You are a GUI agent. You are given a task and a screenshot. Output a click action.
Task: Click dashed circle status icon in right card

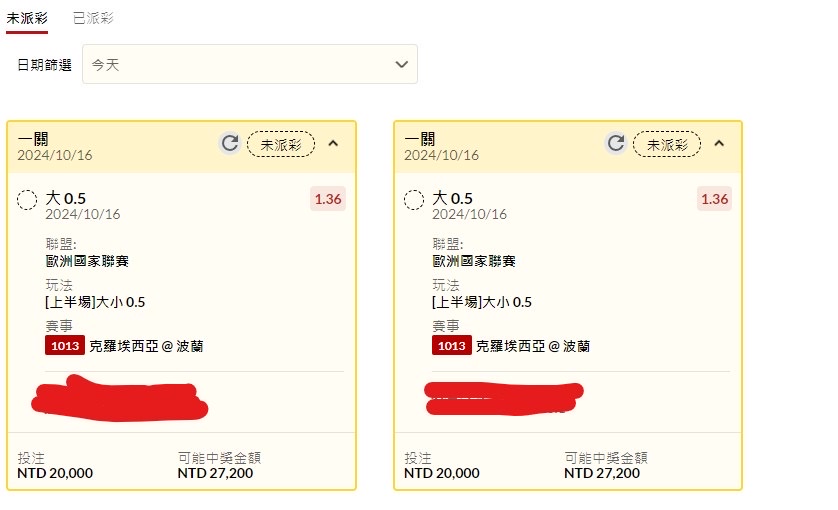coord(414,200)
